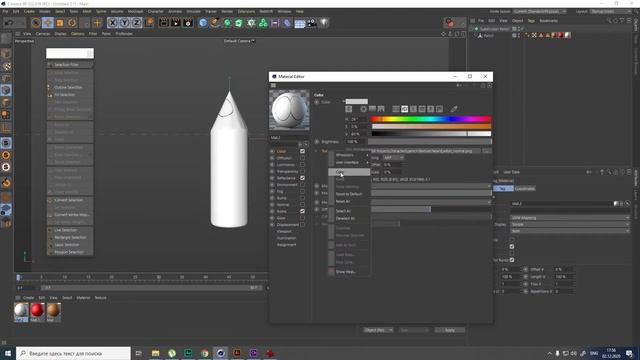Toggle Y axis lock button

pos(124,23)
